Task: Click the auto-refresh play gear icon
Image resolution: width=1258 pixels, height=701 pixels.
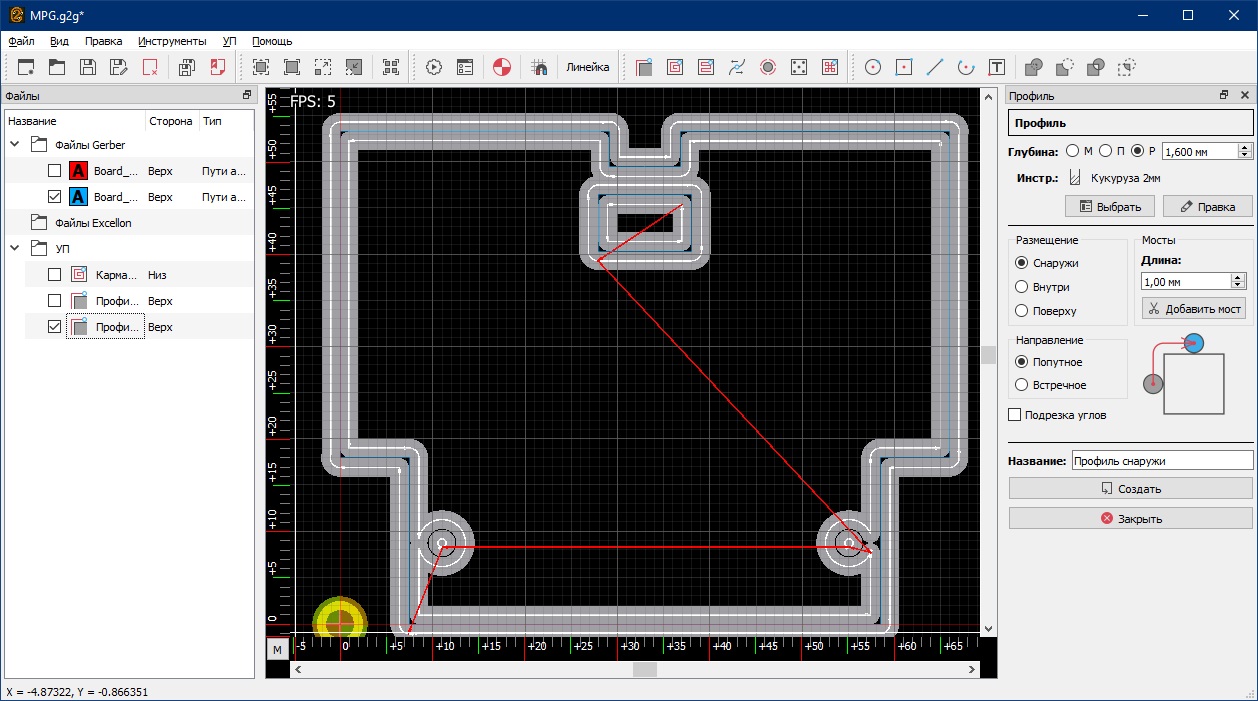Action: 434,67
